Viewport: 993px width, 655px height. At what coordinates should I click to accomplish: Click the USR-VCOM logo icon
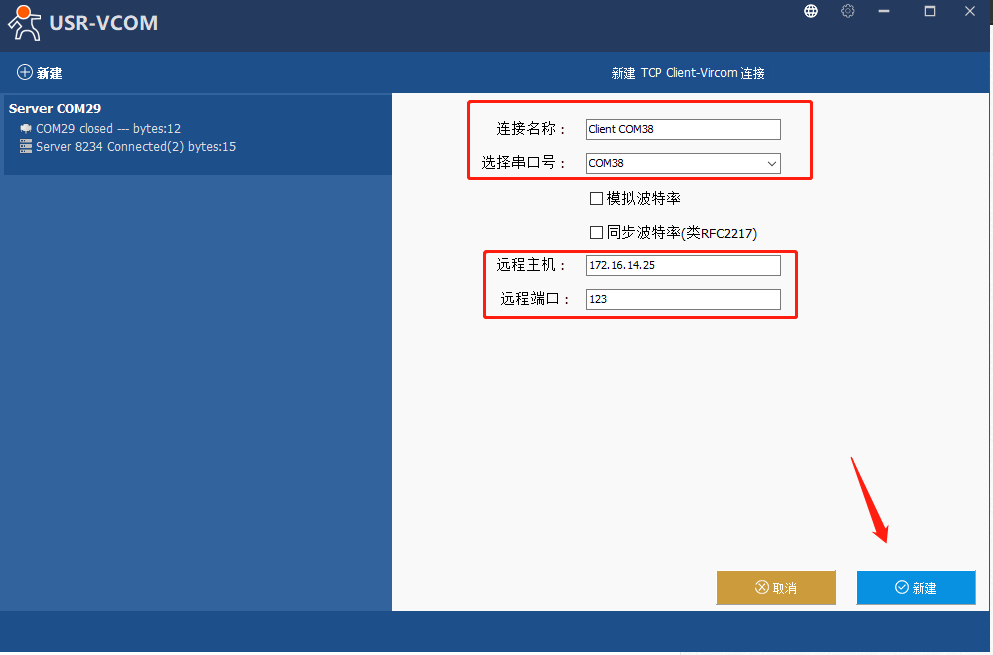(24, 22)
